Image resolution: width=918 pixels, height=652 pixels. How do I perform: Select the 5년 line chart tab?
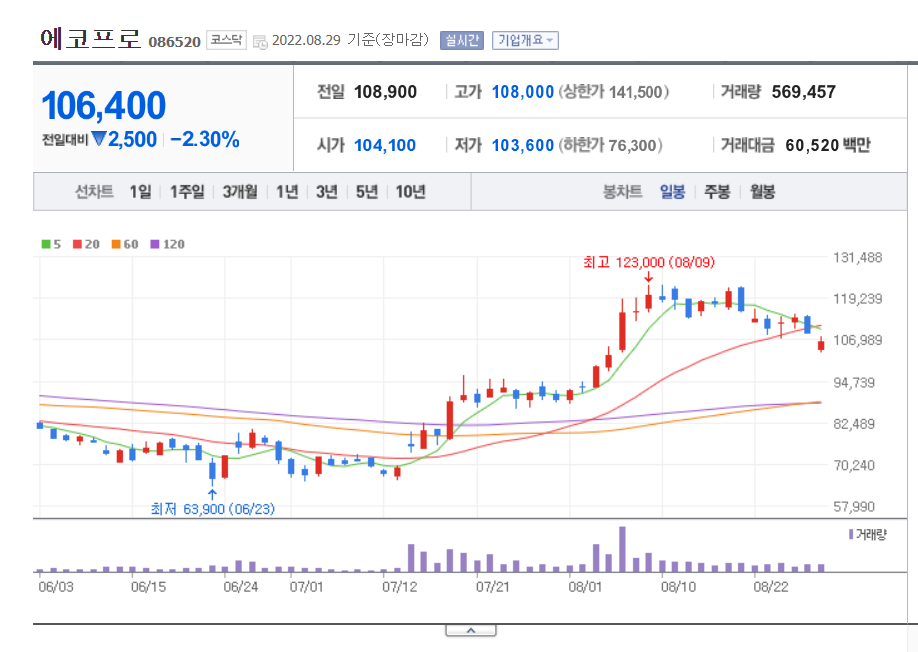tap(367, 191)
